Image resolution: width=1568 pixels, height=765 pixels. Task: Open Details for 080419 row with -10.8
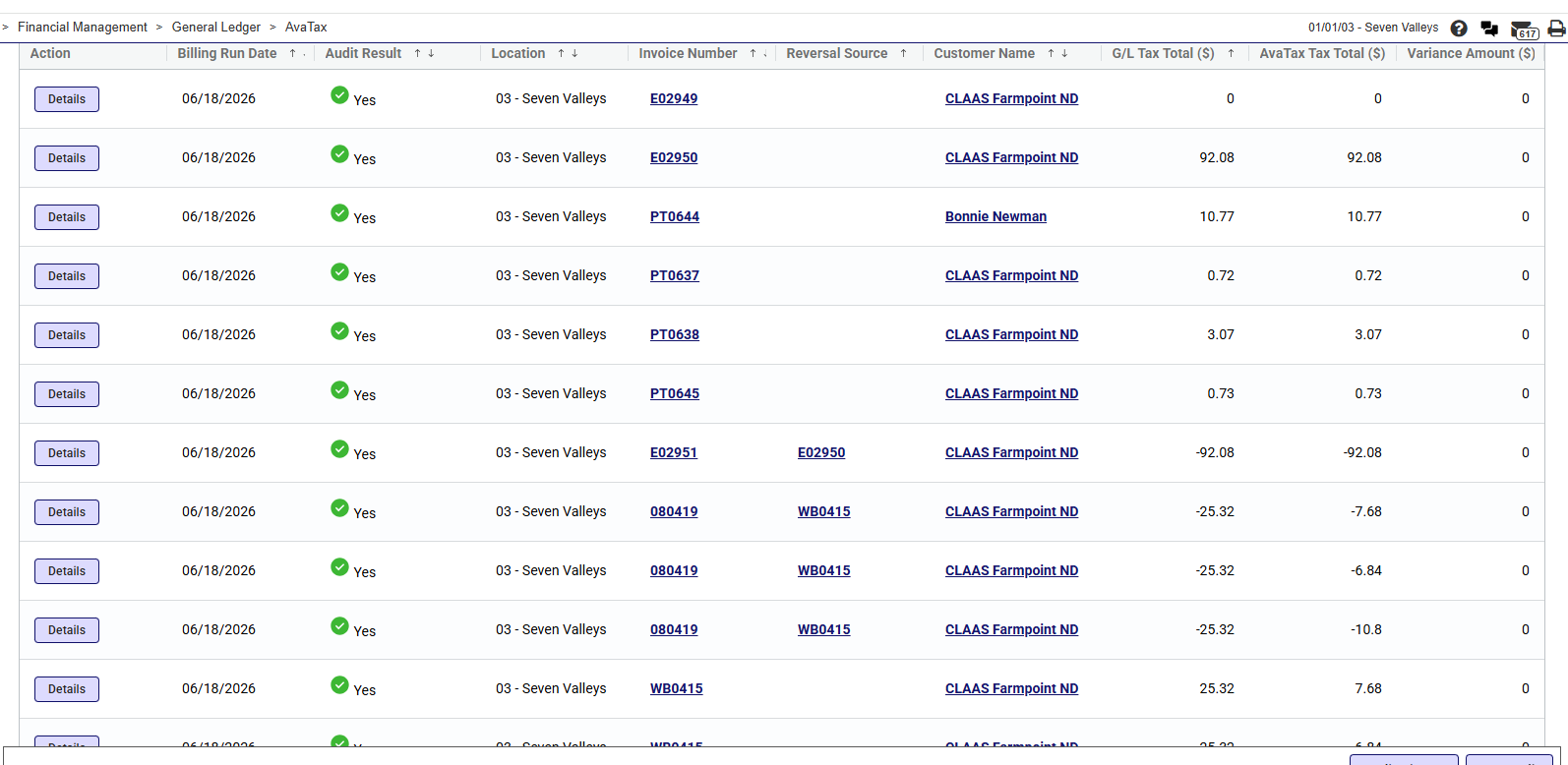click(x=67, y=630)
